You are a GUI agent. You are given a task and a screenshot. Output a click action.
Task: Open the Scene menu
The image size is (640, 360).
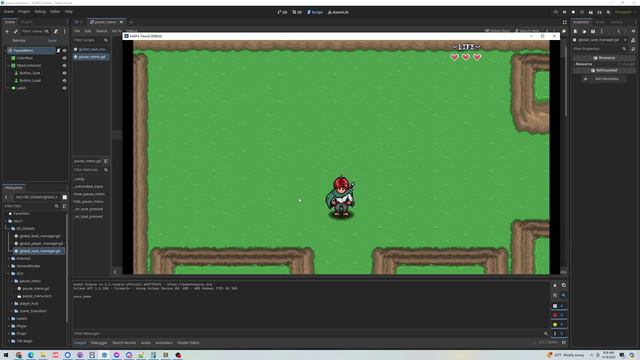9,12
